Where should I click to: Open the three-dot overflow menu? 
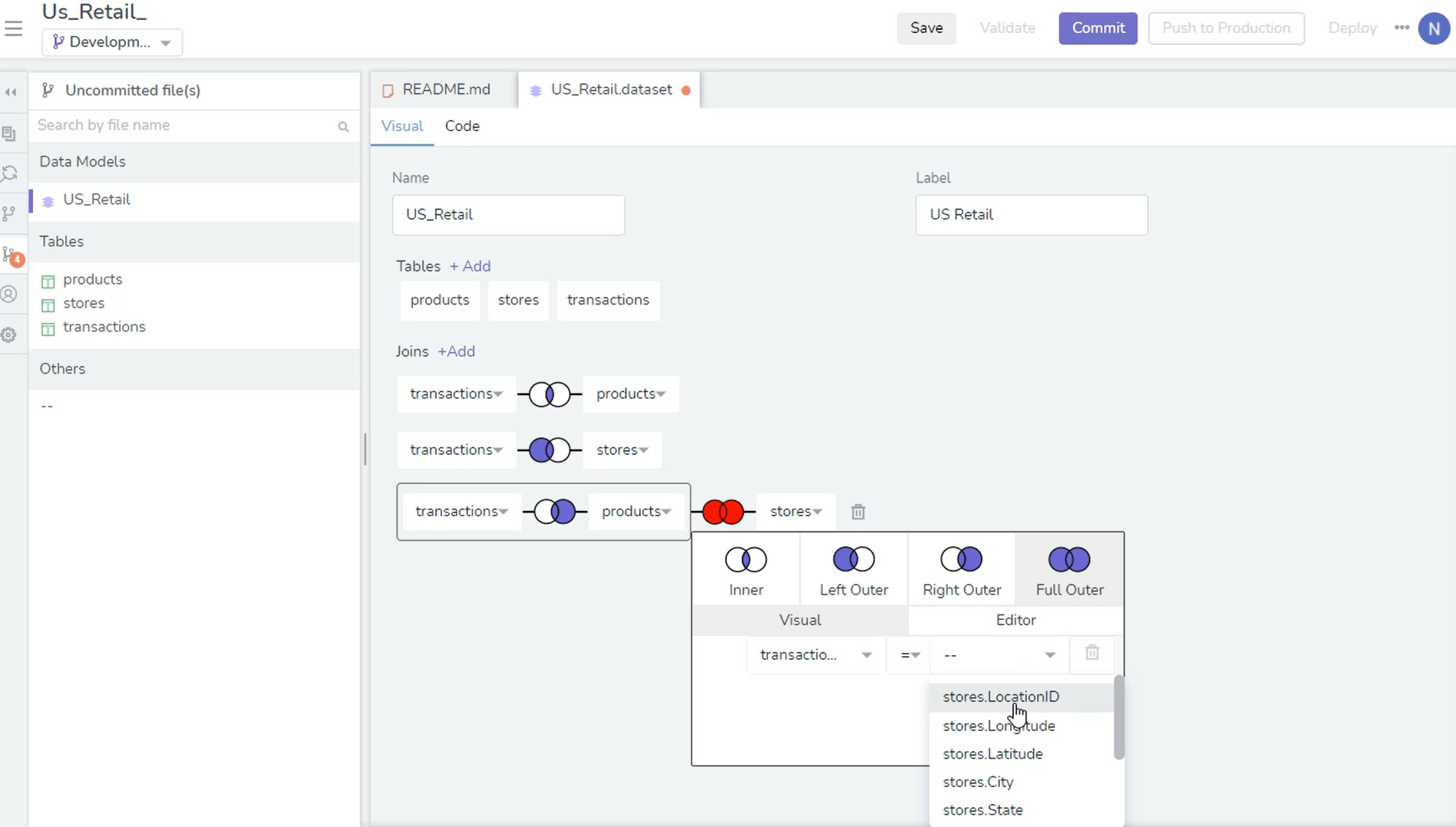tap(1401, 28)
